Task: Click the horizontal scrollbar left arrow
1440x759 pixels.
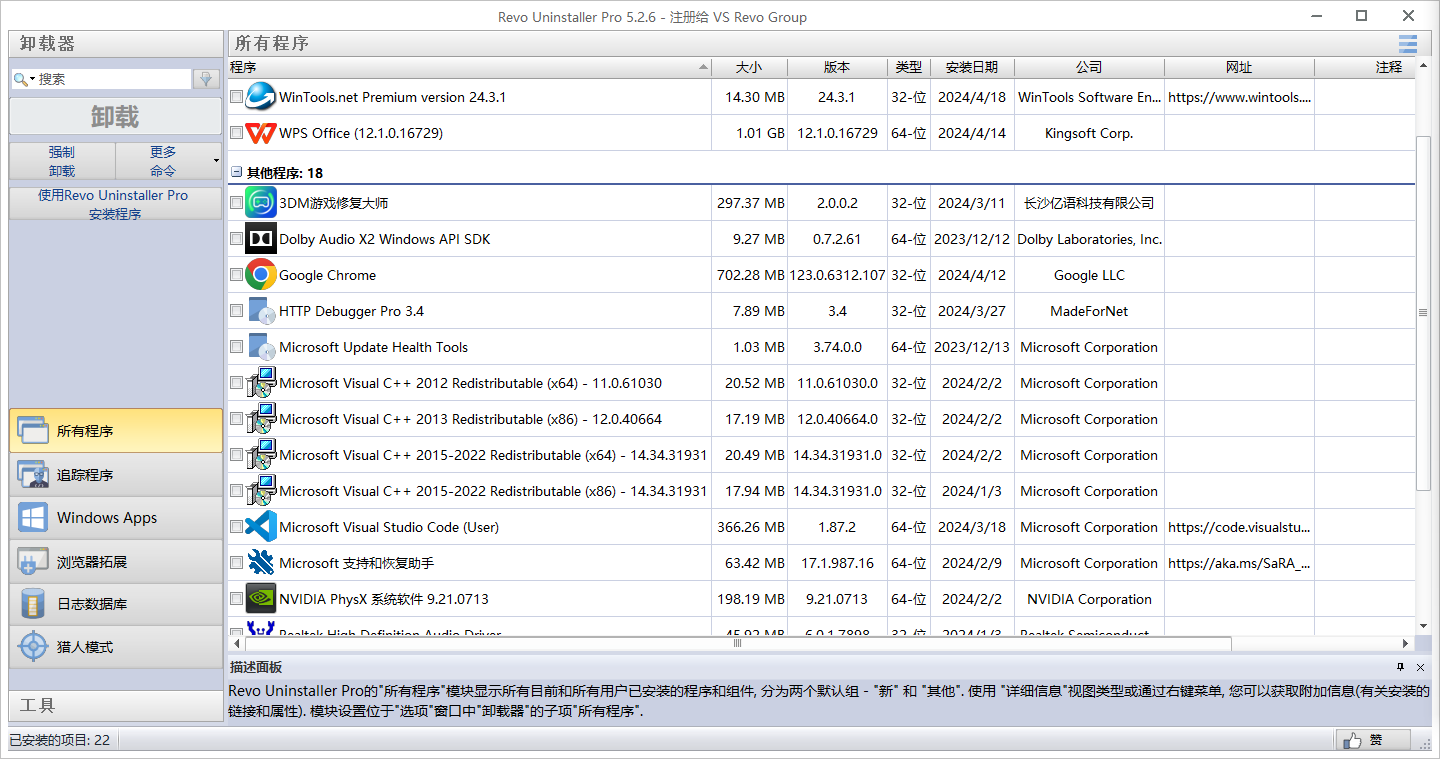Action: click(x=235, y=644)
